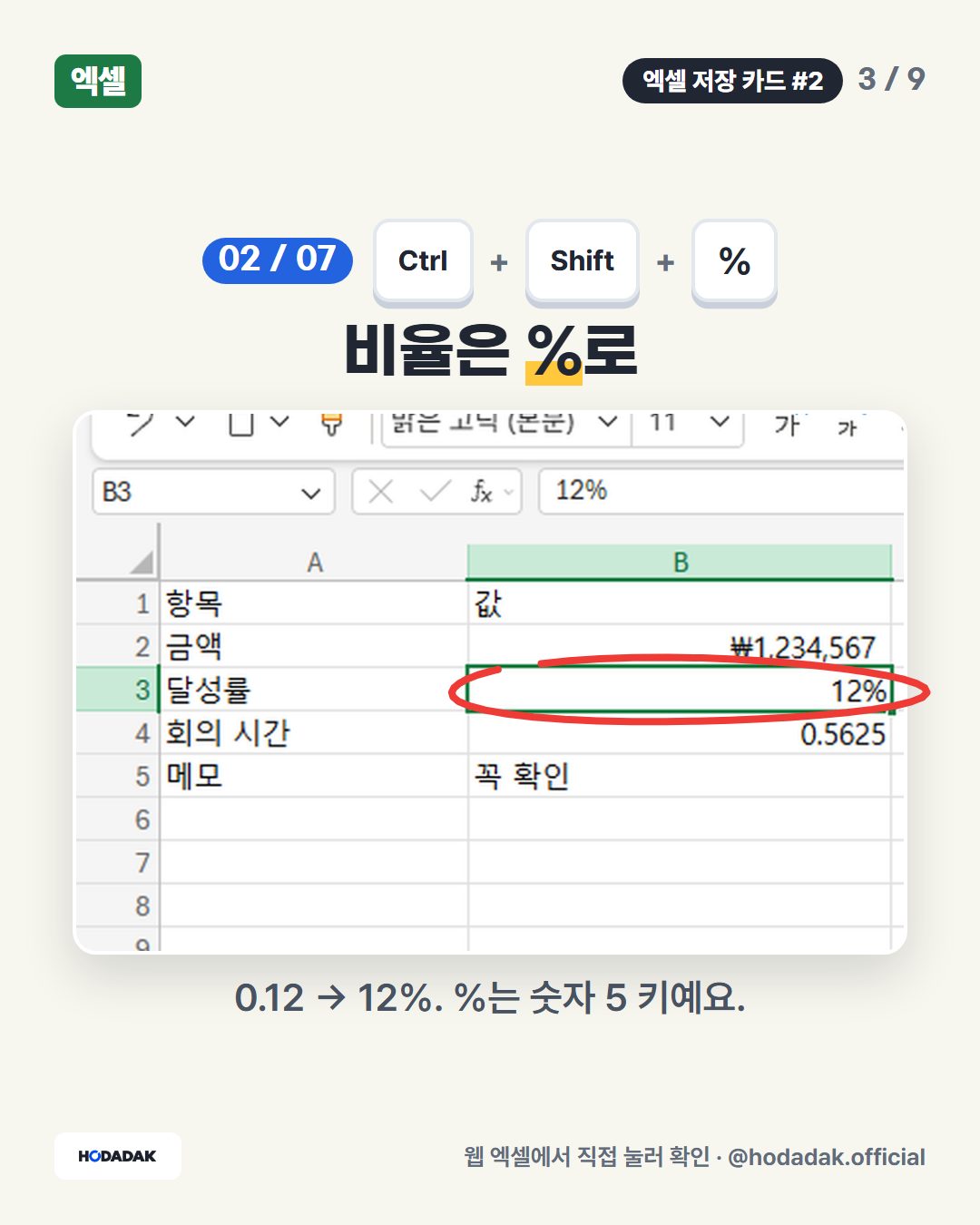Image resolution: width=980 pixels, height=1225 pixels.
Task: Click cell A5 containing 메모
Action: click(x=314, y=777)
